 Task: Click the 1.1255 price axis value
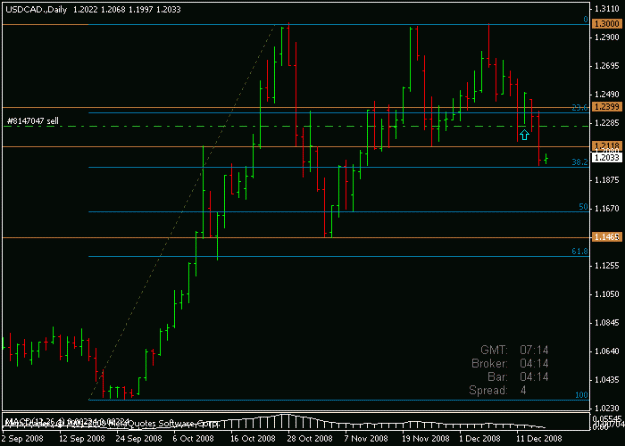click(x=607, y=265)
